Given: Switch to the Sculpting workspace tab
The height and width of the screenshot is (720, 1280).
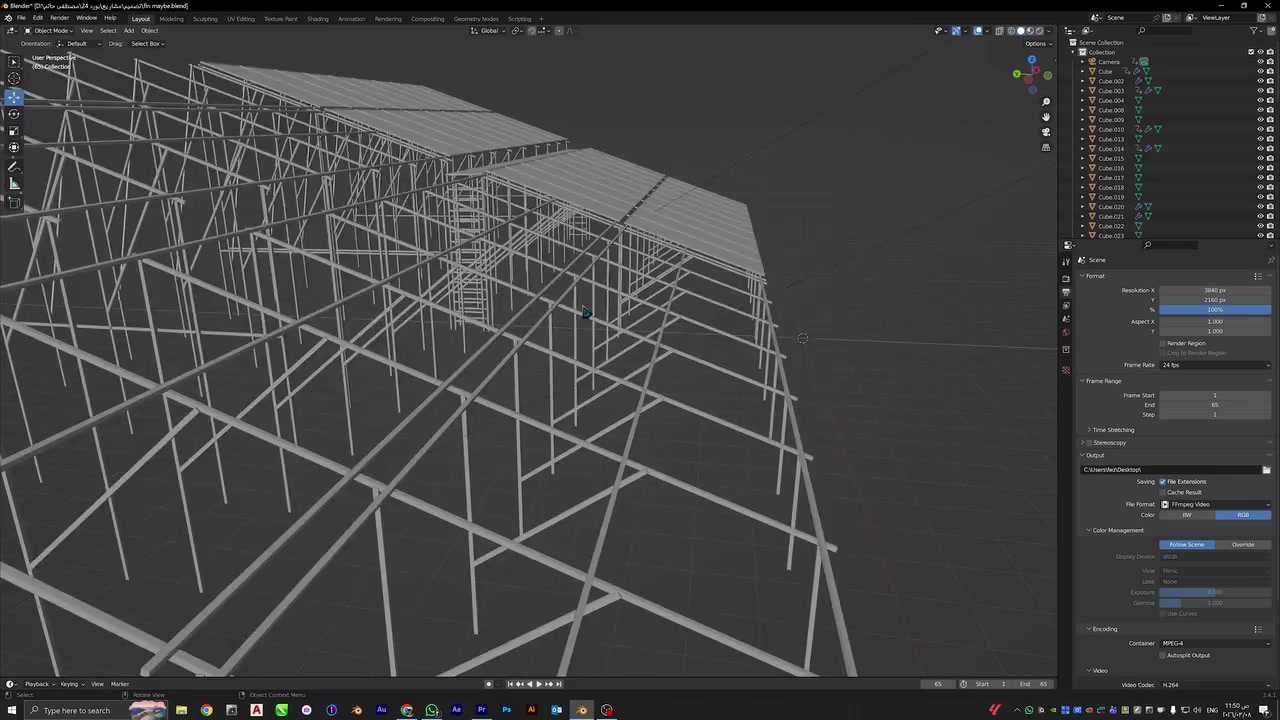Looking at the screenshot, I should click(205, 19).
